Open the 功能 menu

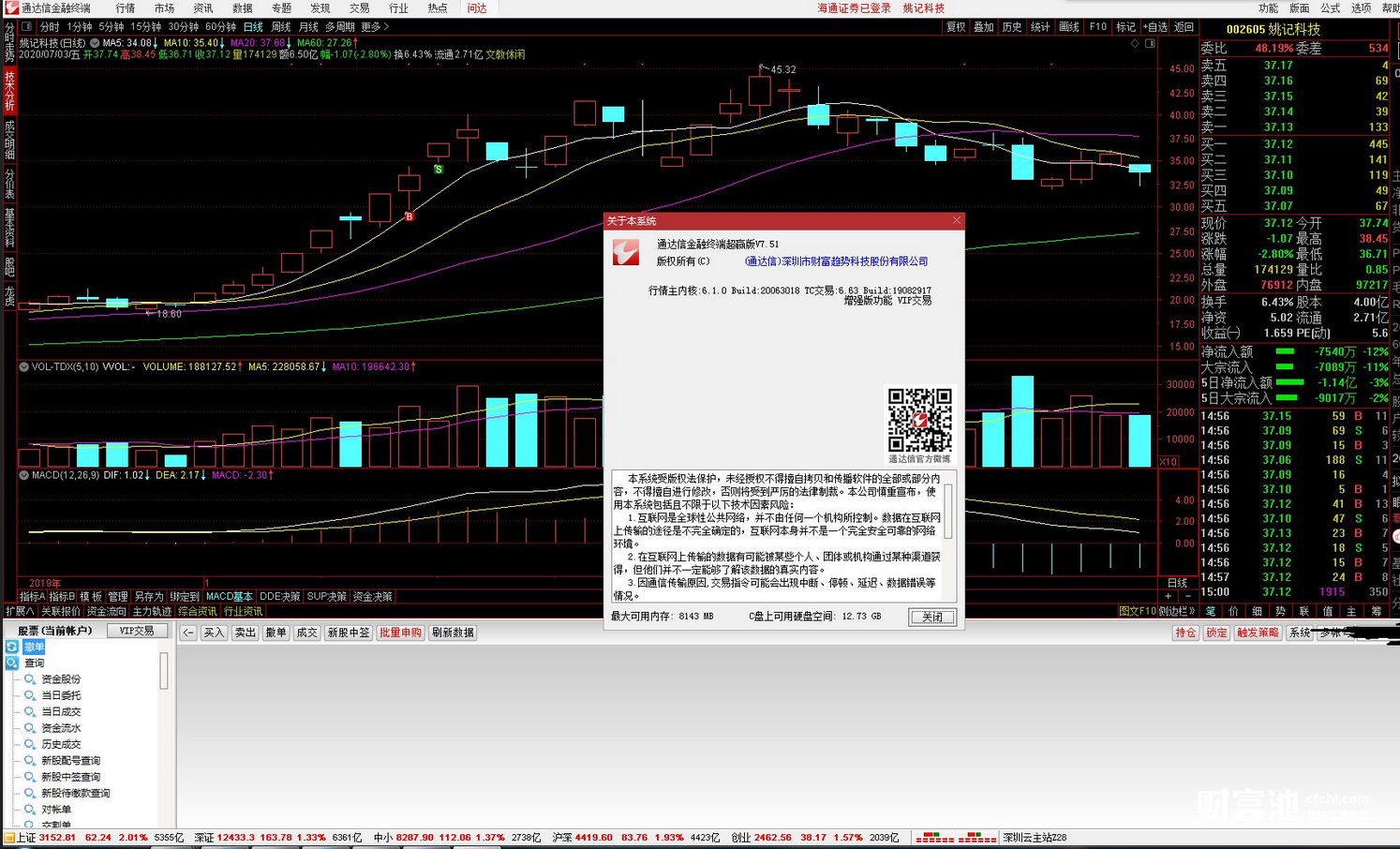click(1268, 8)
